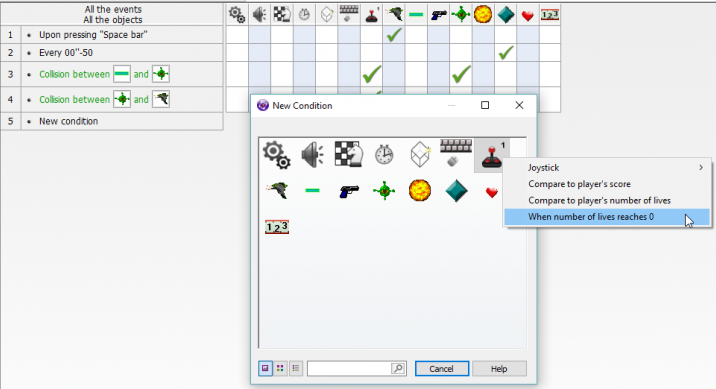Select the Special gears object in dialog

tap(277, 155)
